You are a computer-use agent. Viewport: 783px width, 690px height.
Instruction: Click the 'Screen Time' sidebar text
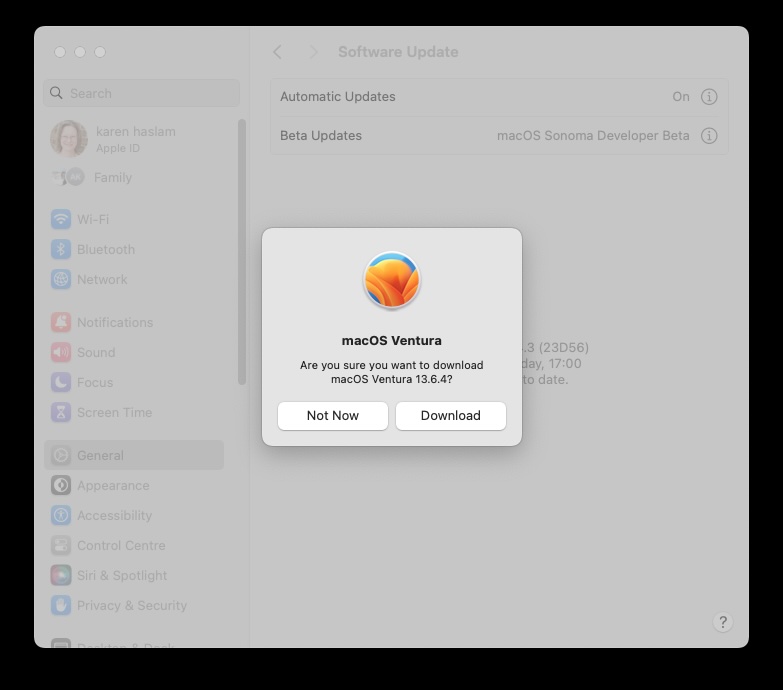(114, 412)
